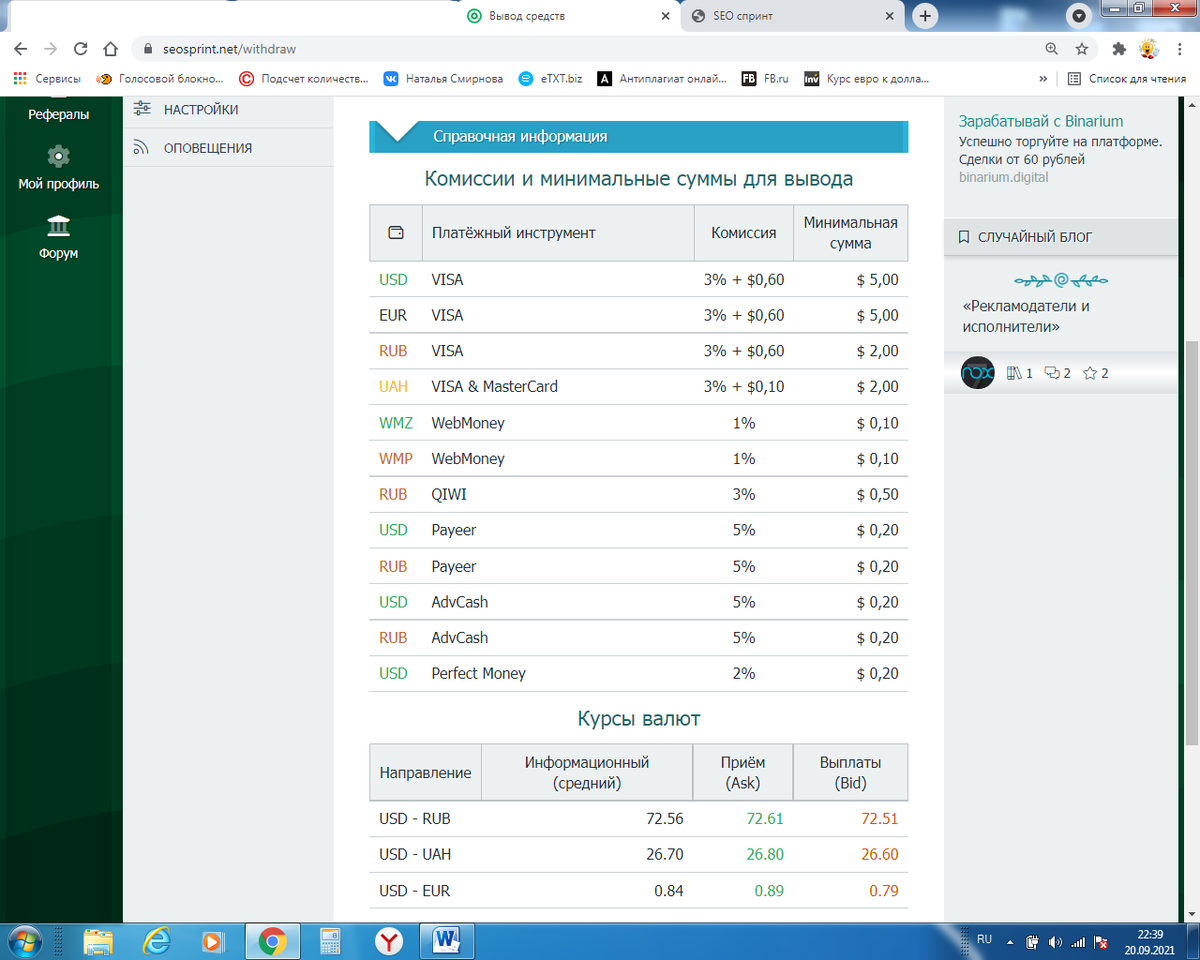
Task: Click the browser back arrow
Action: pos(21,48)
